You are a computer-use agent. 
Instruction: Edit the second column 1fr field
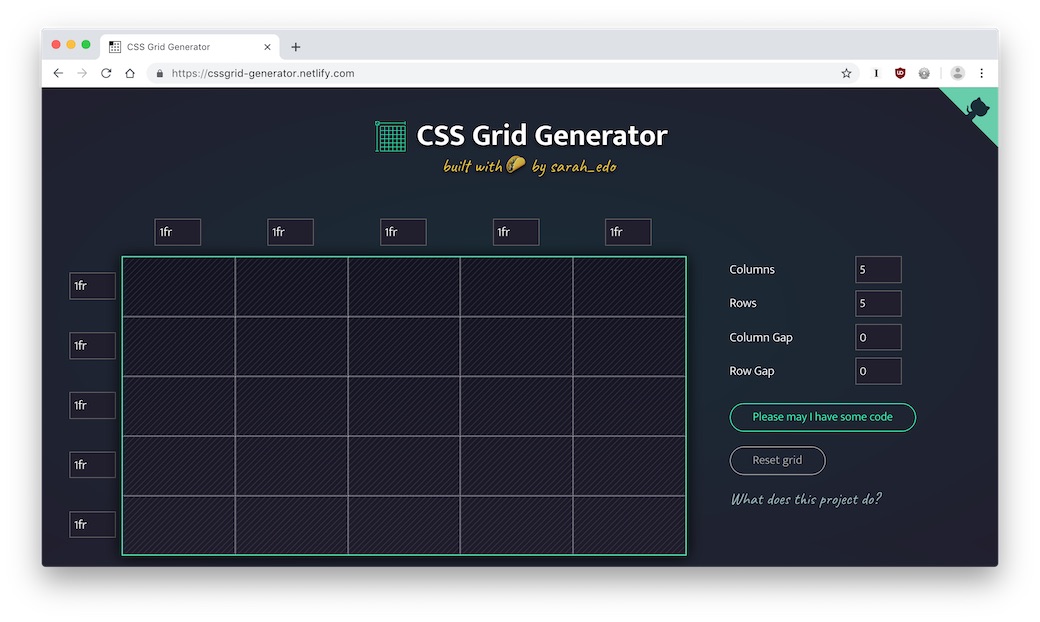[291, 232]
